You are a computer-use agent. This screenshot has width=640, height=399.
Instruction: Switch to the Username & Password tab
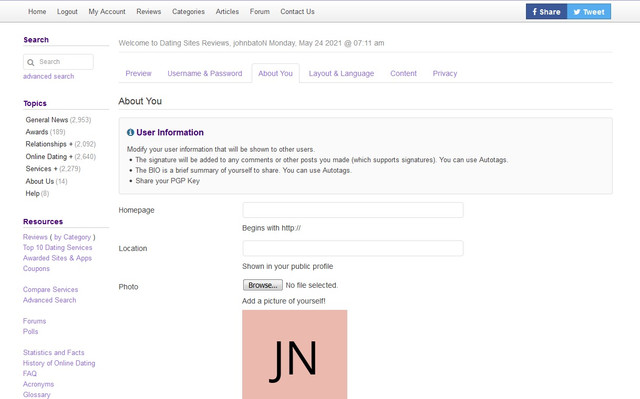(205, 73)
